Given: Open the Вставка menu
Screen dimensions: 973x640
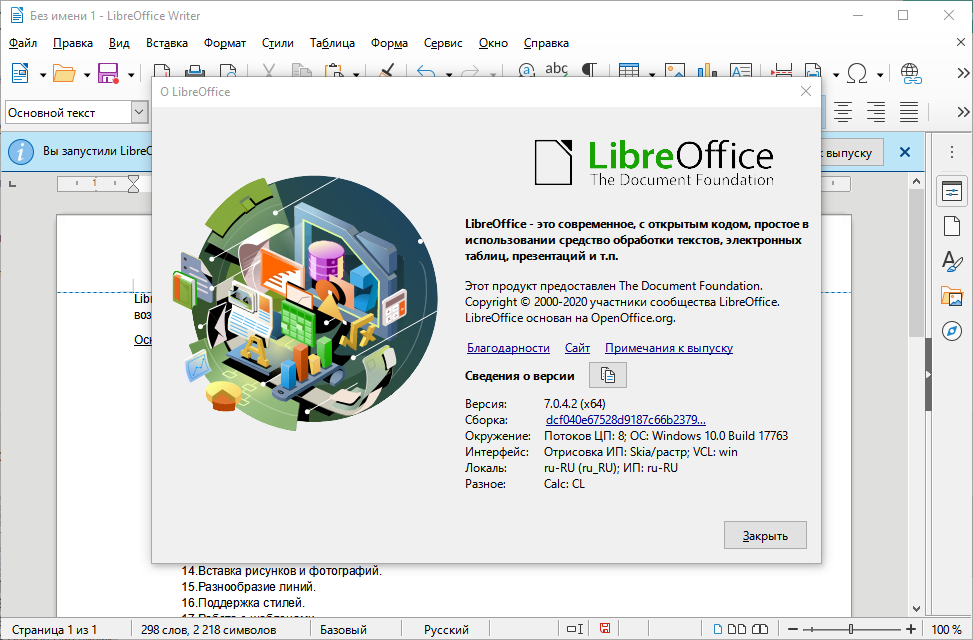Looking at the screenshot, I should 167,43.
